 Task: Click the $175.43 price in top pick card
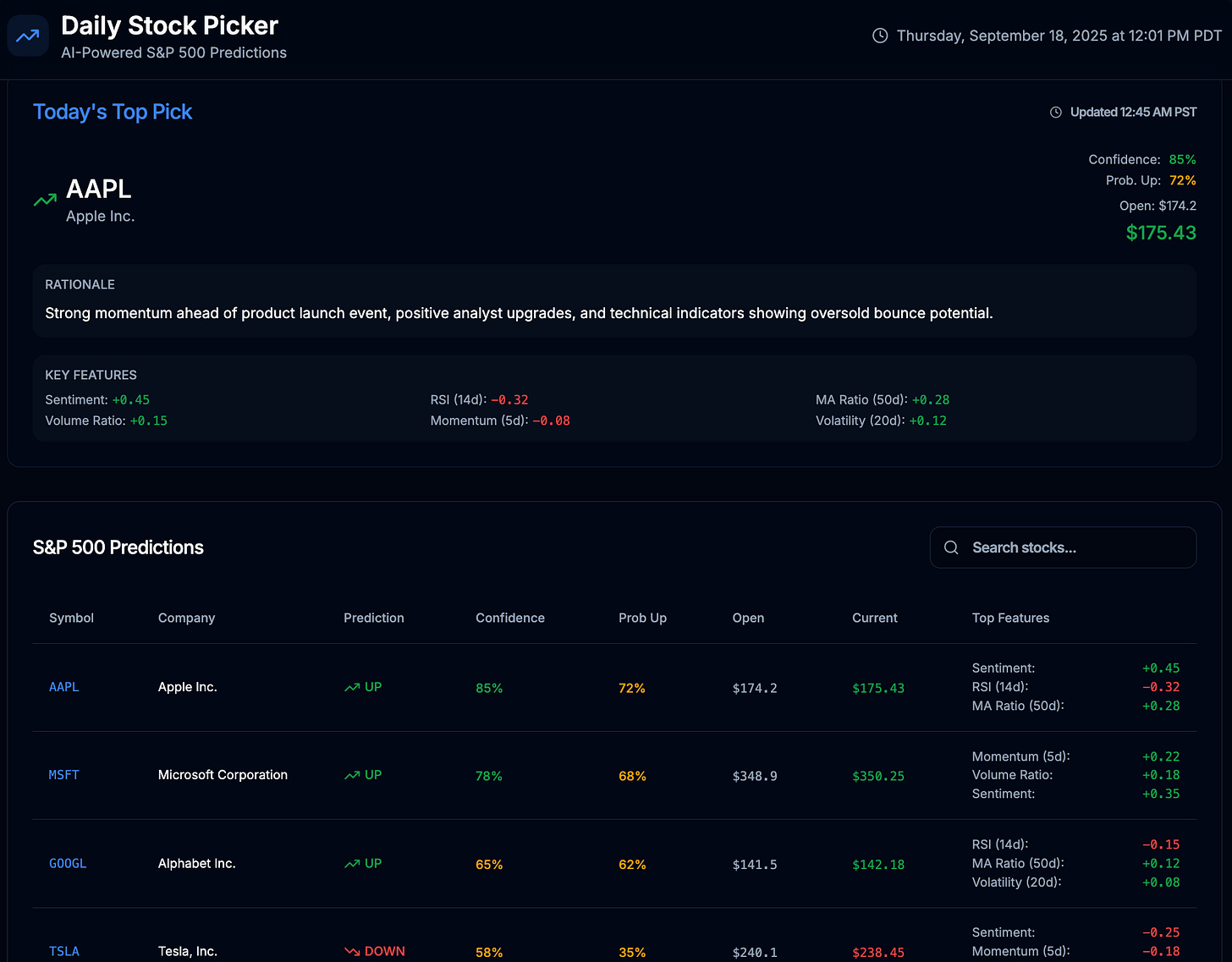click(1161, 233)
